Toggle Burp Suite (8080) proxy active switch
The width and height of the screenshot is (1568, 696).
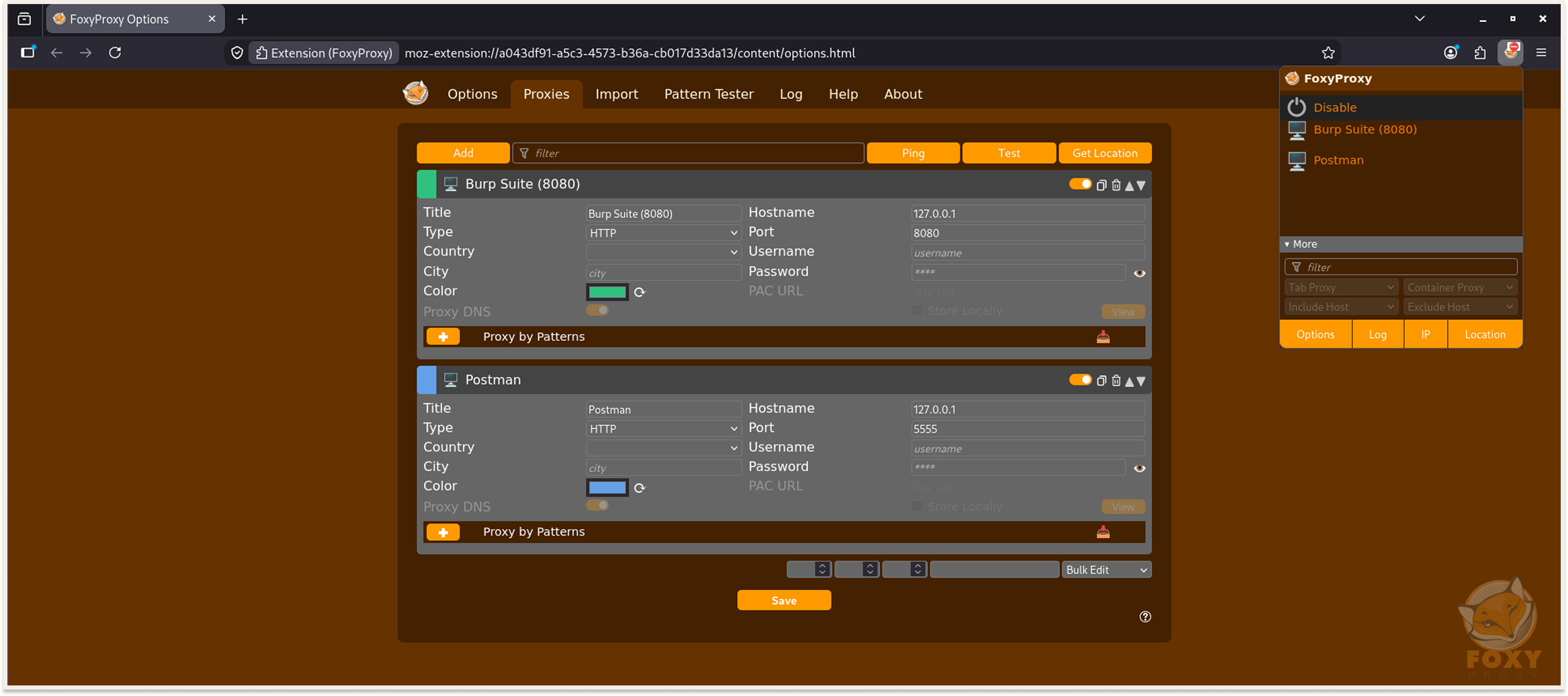pos(1081,184)
